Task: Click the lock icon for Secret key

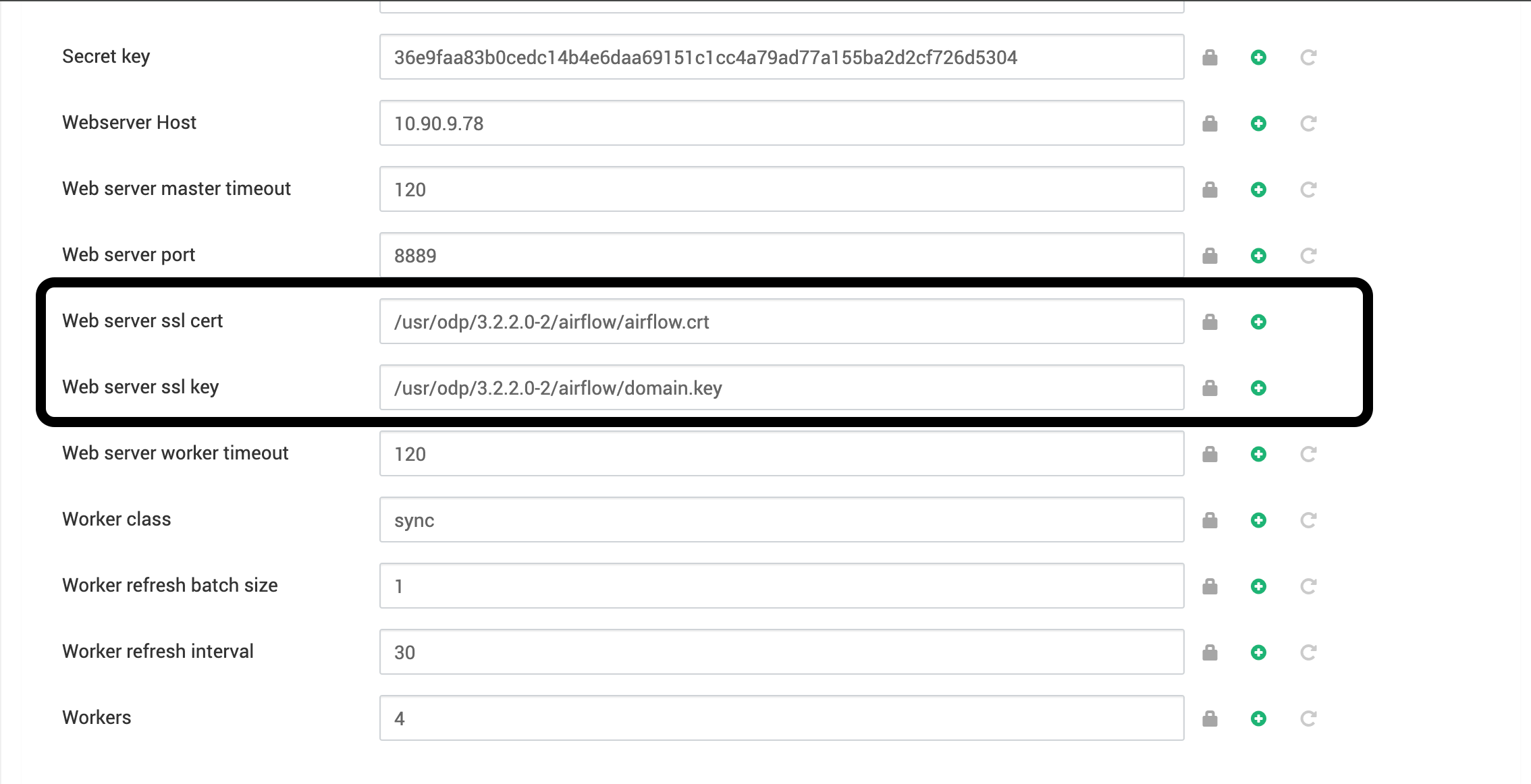Action: point(1210,57)
